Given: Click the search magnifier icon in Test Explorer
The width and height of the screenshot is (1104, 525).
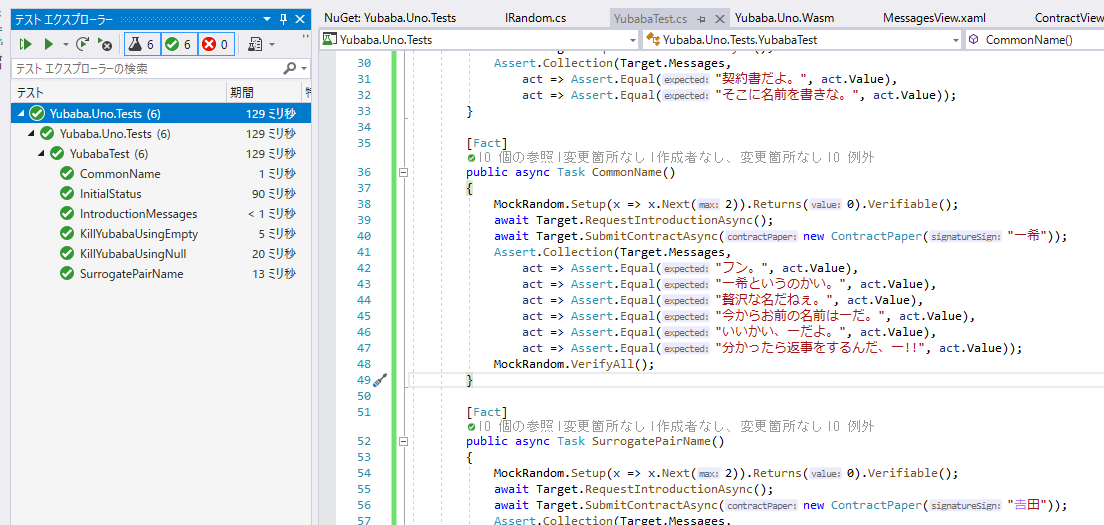Looking at the screenshot, I should click(x=289, y=68).
